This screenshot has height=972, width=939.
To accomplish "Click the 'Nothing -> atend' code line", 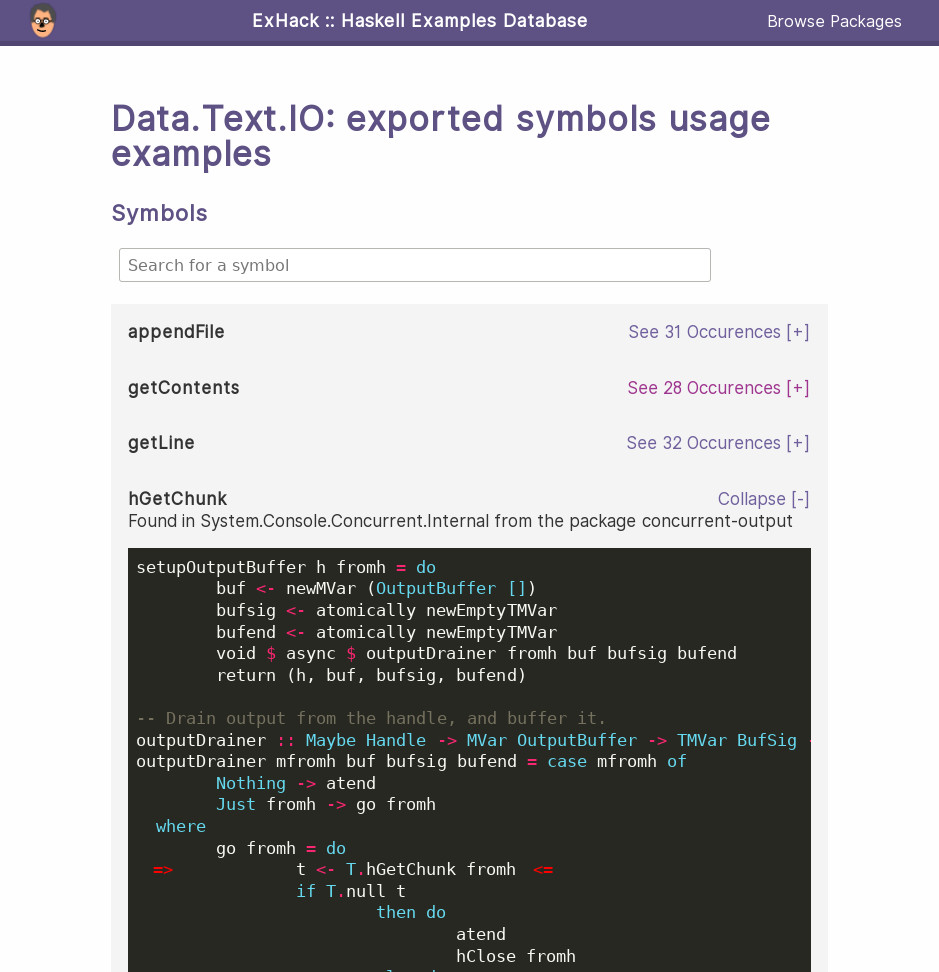I will (x=296, y=783).
